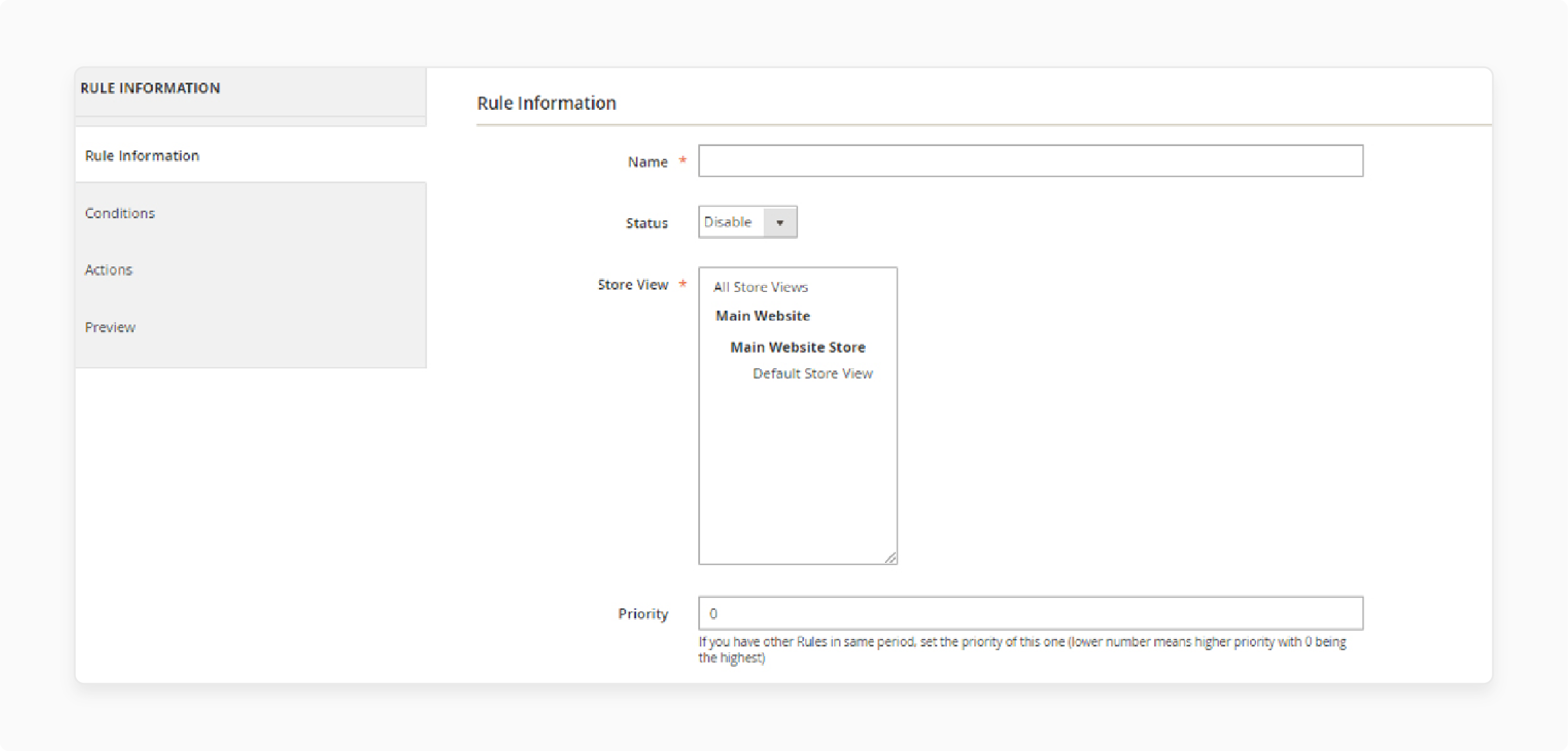
Task: Click the Priority field label
Action: (x=643, y=614)
